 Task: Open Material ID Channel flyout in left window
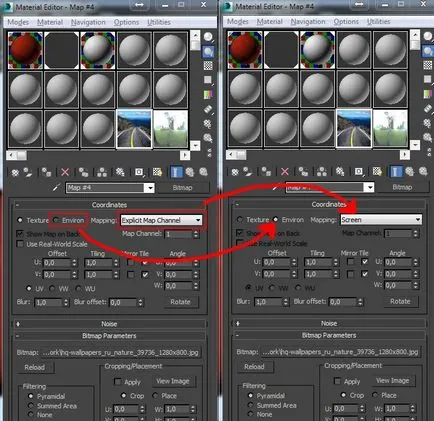pyautogui.click(x=139, y=172)
